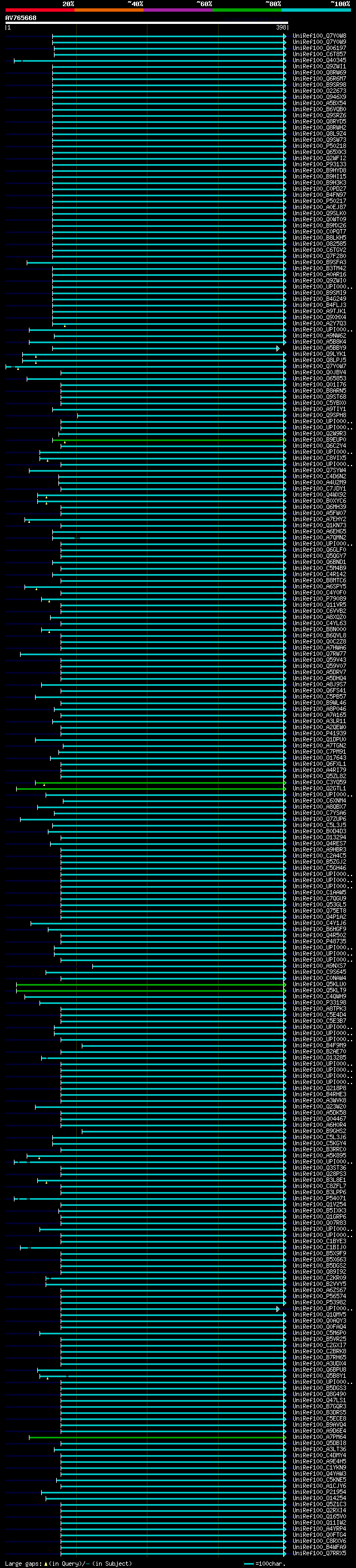Select the UniRef100_Q9SRZ6 label
This screenshot has width=356, height=1568.
(x=319, y=115)
